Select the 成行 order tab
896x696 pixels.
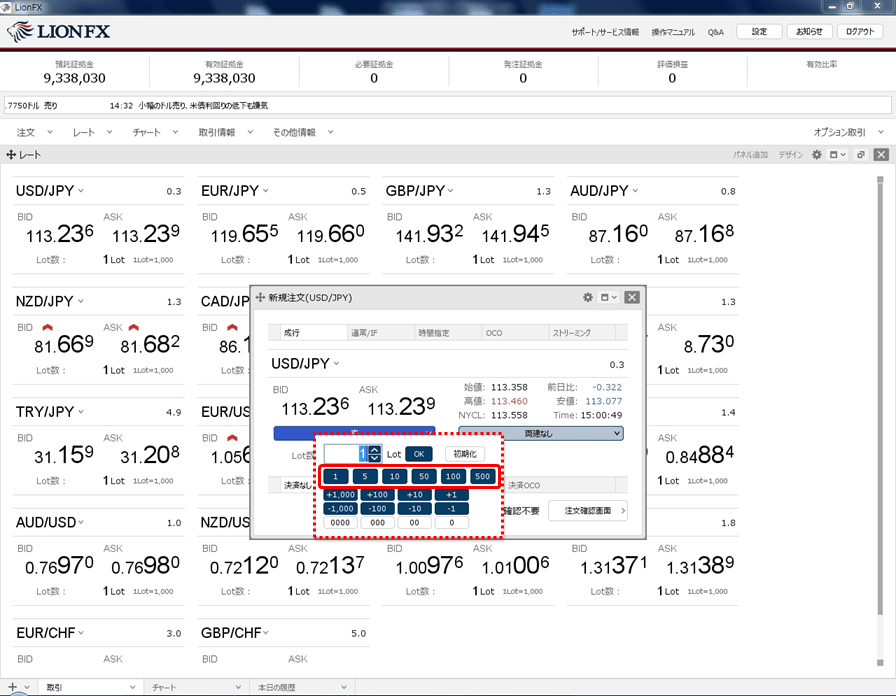[313, 333]
